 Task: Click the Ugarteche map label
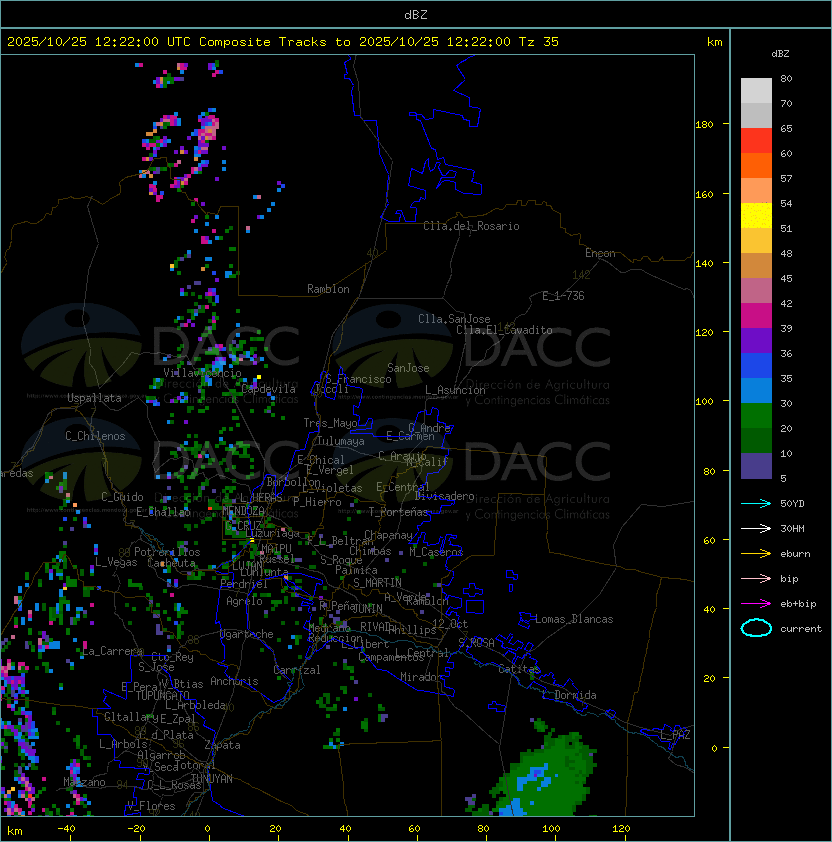(x=247, y=634)
